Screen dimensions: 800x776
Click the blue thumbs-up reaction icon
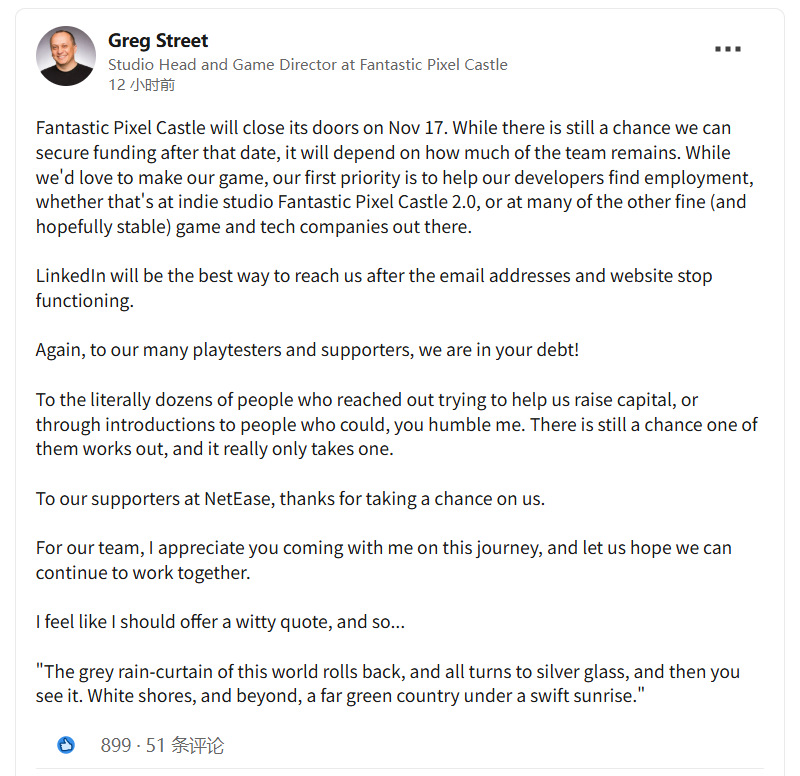[66, 745]
